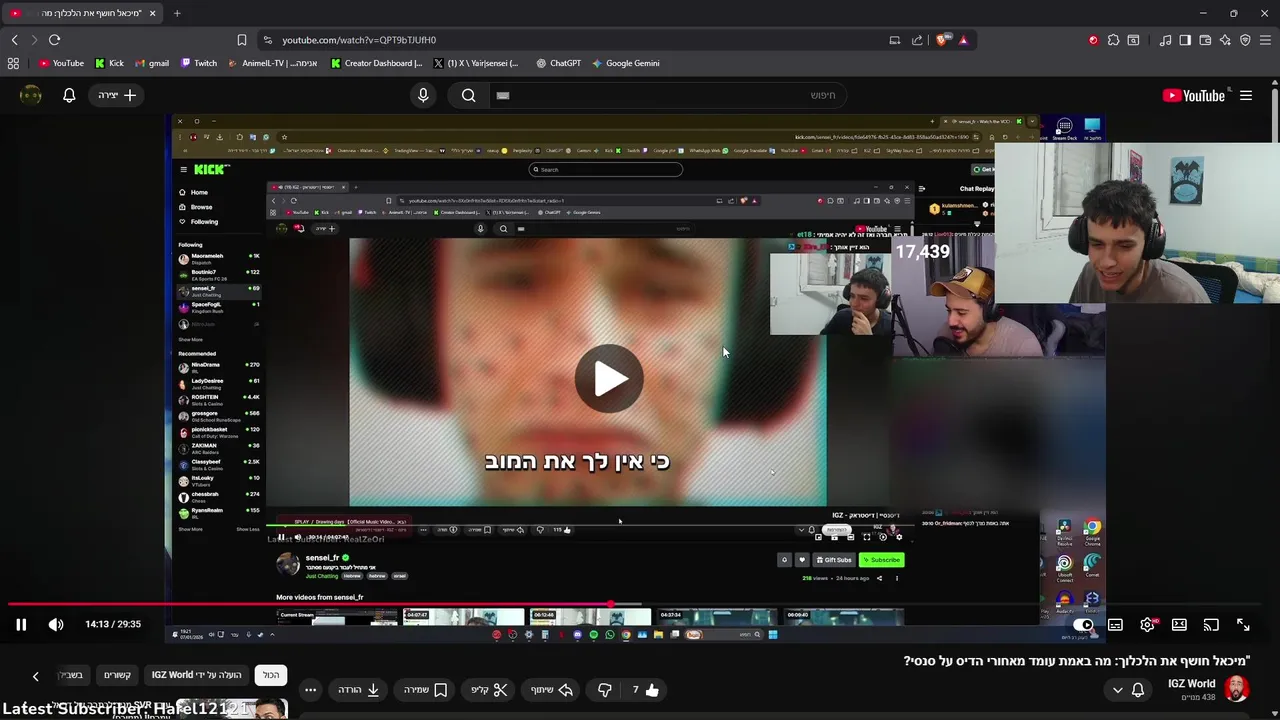Image resolution: width=1280 pixels, height=720 pixels.
Task: Open the יצירה create button
Action: (117, 95)
